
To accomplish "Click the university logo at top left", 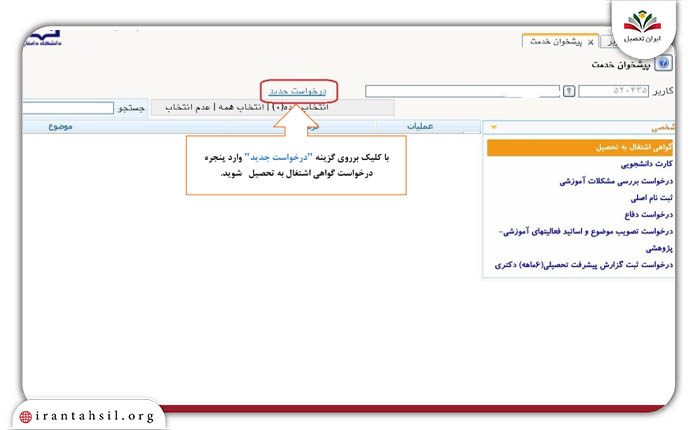I will (43, 38).
